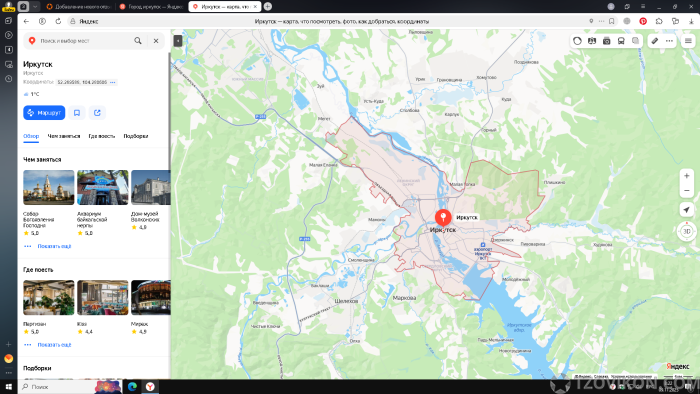Select the ruler measuring tool
The width and height of the screenshot is (700, 394).
coord(654,41)
